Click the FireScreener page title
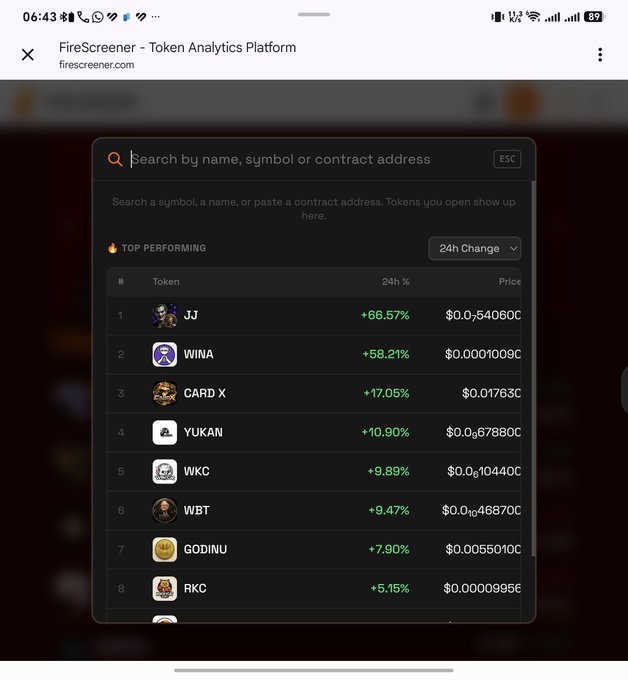The height and width of the screenshot is (680, 628). click(177, 47)
